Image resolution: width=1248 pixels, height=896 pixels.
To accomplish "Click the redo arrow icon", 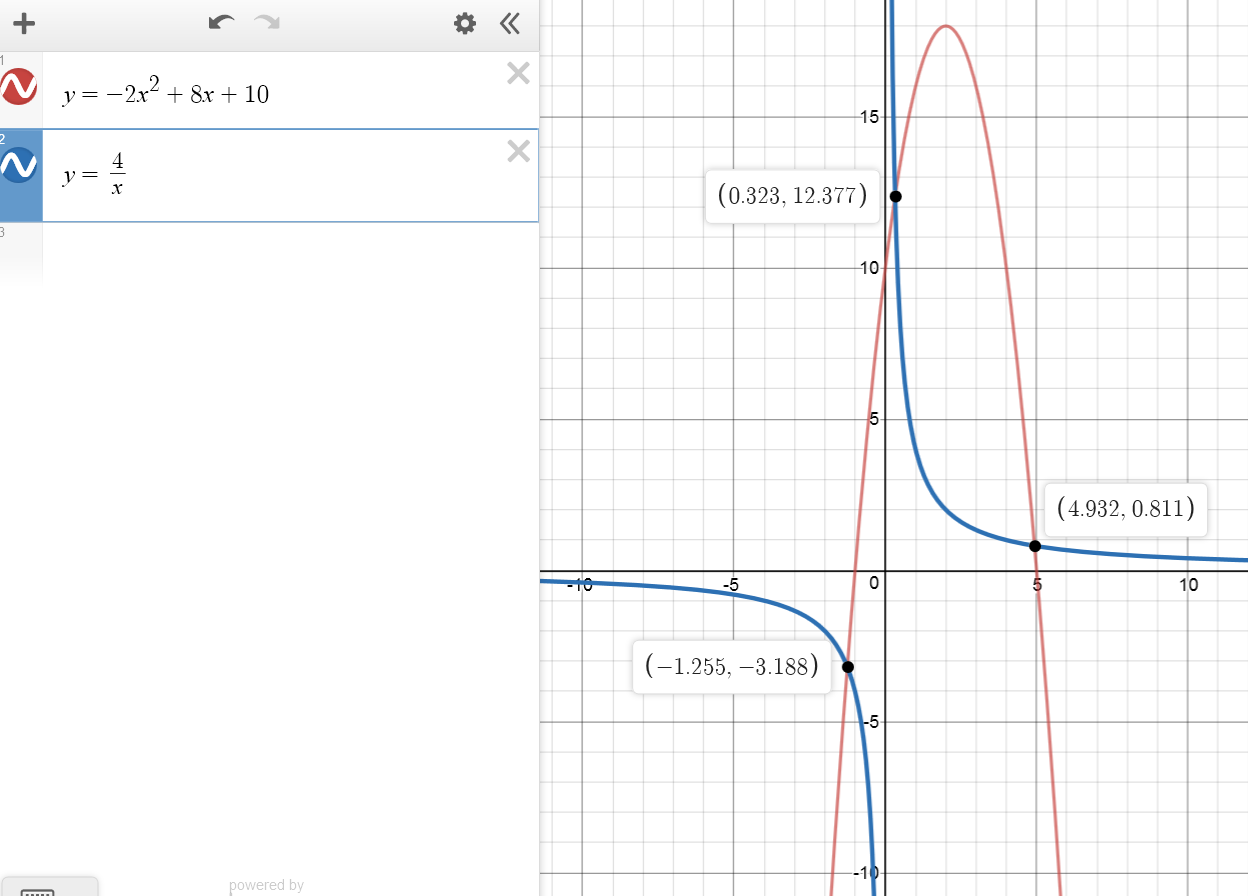I will coord(267,23).
